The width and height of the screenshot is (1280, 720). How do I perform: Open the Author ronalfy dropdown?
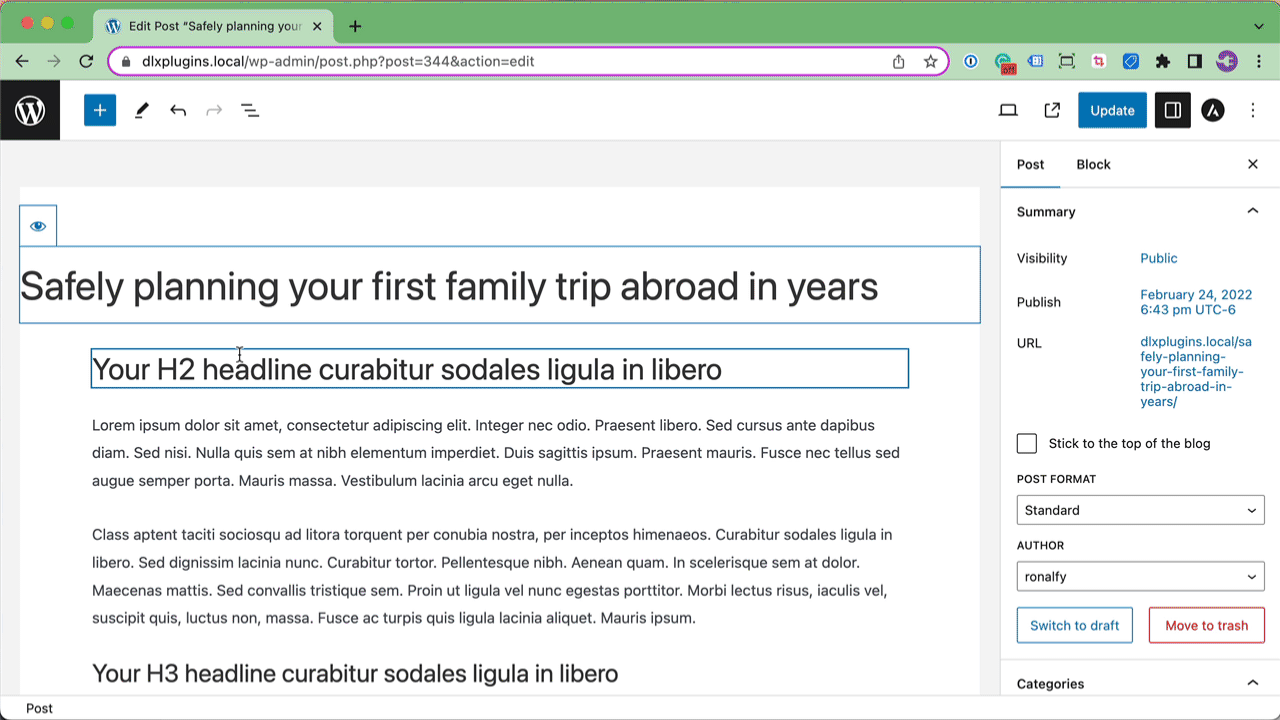[1140, 577]
